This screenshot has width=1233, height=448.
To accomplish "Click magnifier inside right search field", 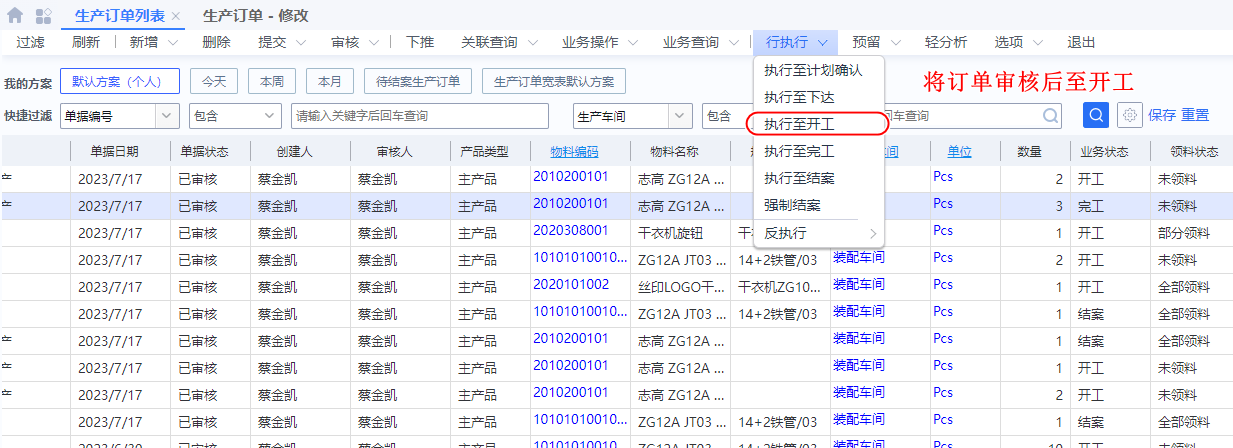I will (x=1050, y=116).
